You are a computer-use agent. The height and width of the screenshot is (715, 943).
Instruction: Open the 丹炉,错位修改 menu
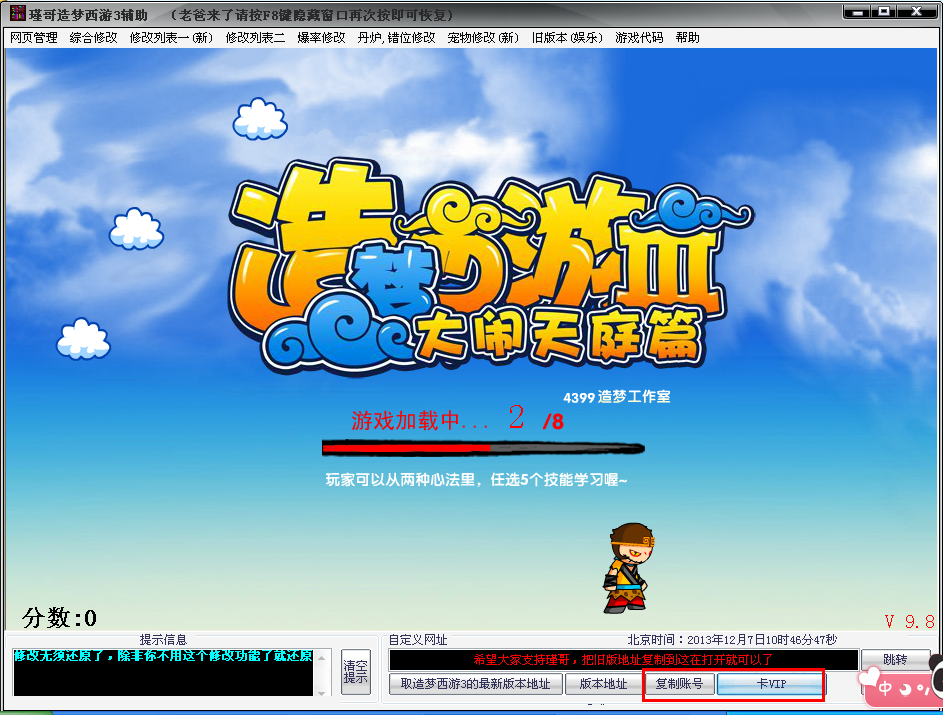click(x=396, y=38)
